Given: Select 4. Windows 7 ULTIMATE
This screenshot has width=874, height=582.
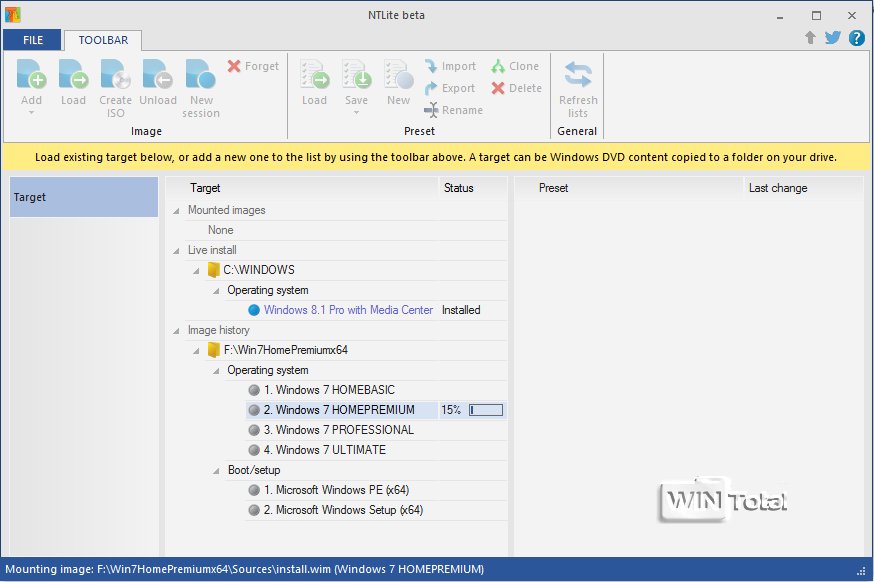Looking at the screenshot, I should coord(324,450).
